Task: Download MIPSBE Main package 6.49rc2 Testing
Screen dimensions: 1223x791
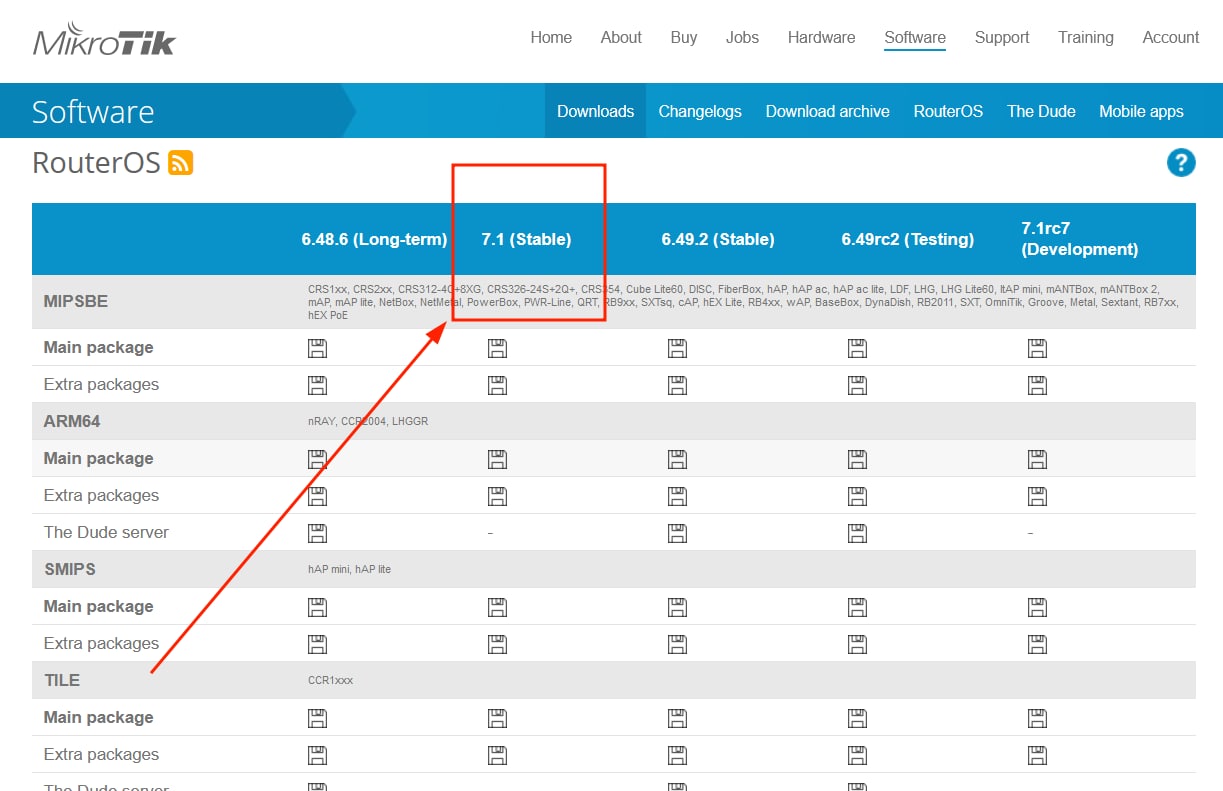Action: 857,348
